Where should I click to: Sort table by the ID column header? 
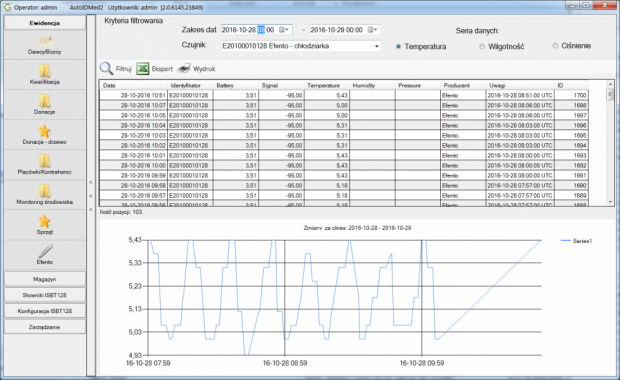coord(571,85)
